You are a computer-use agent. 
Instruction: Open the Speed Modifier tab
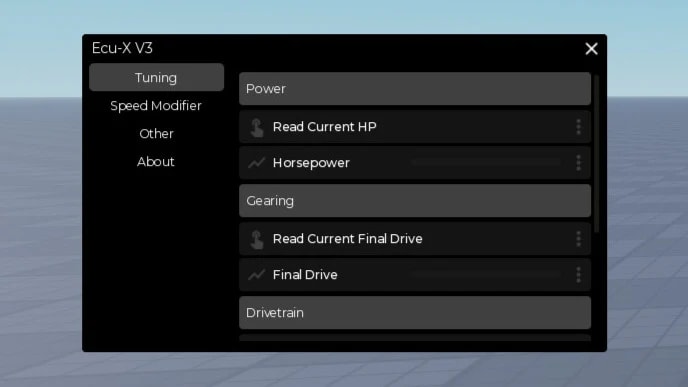[x=156, y=106]
